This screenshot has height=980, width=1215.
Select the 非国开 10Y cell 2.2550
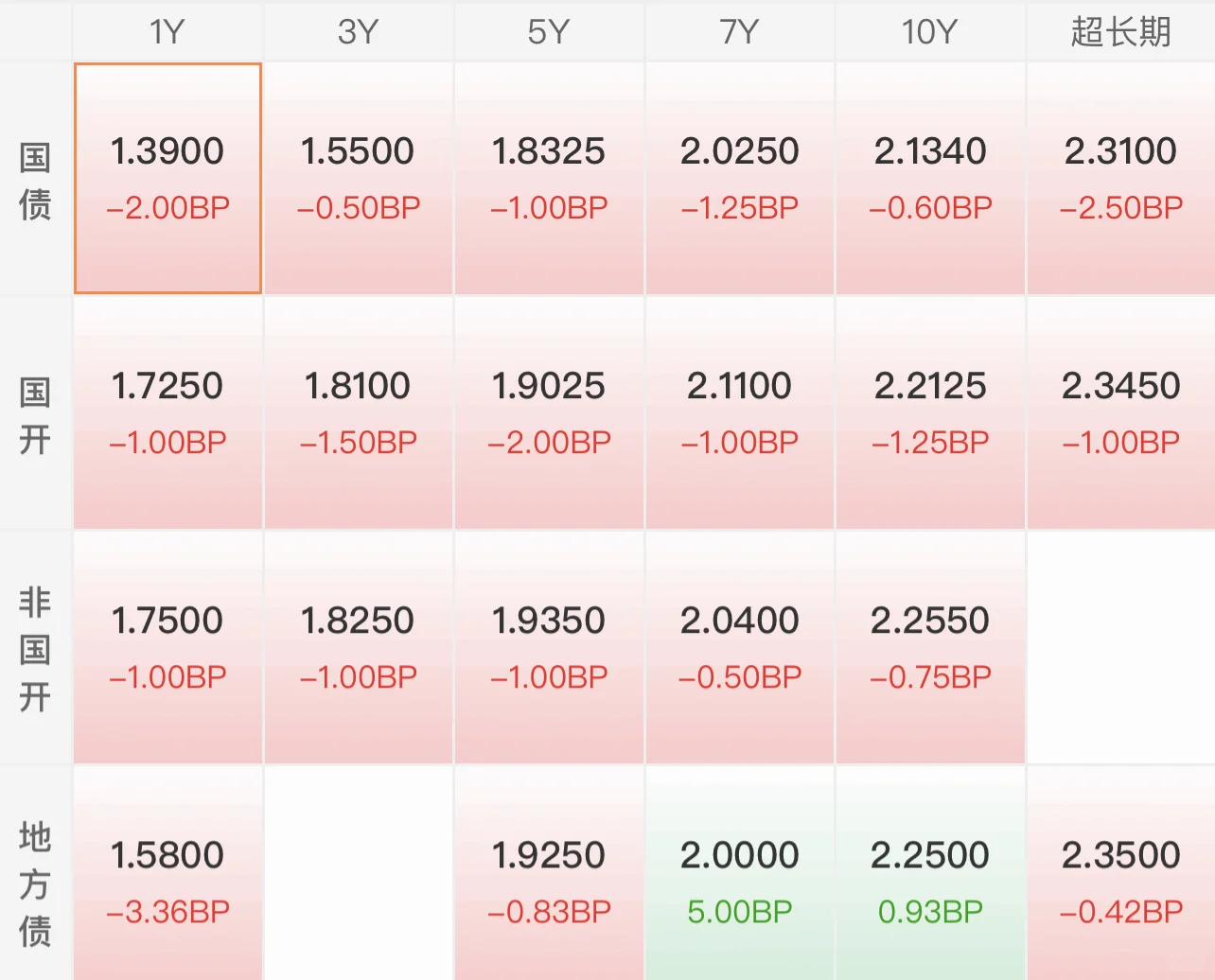tap(930, 647)
